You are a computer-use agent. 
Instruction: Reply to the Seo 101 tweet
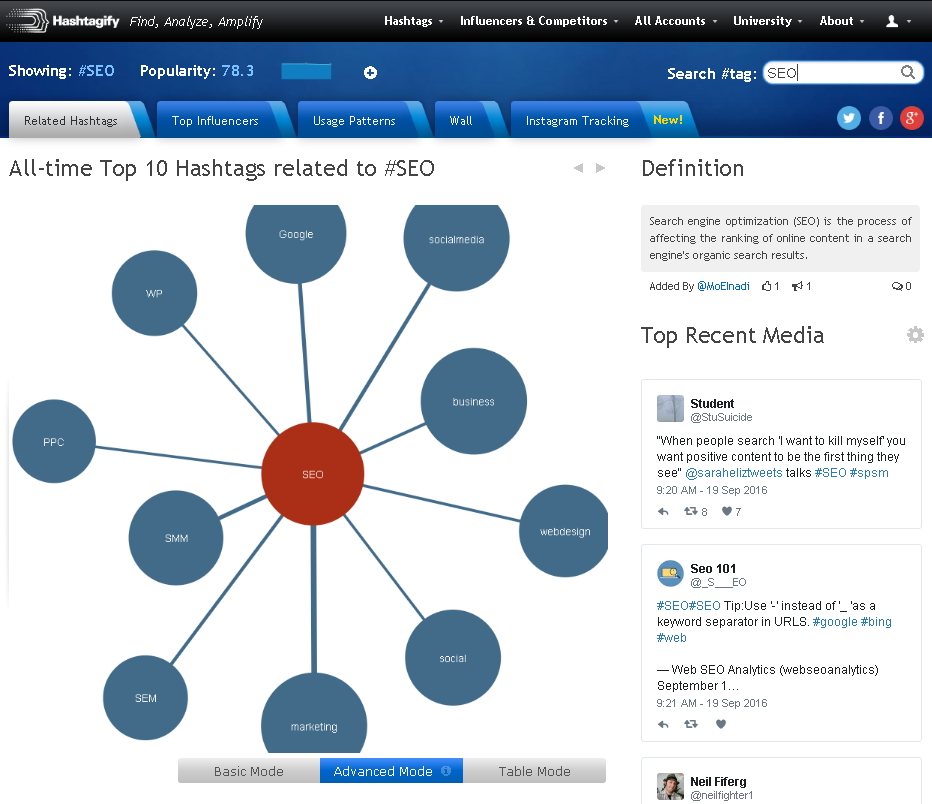coord(663,725)
